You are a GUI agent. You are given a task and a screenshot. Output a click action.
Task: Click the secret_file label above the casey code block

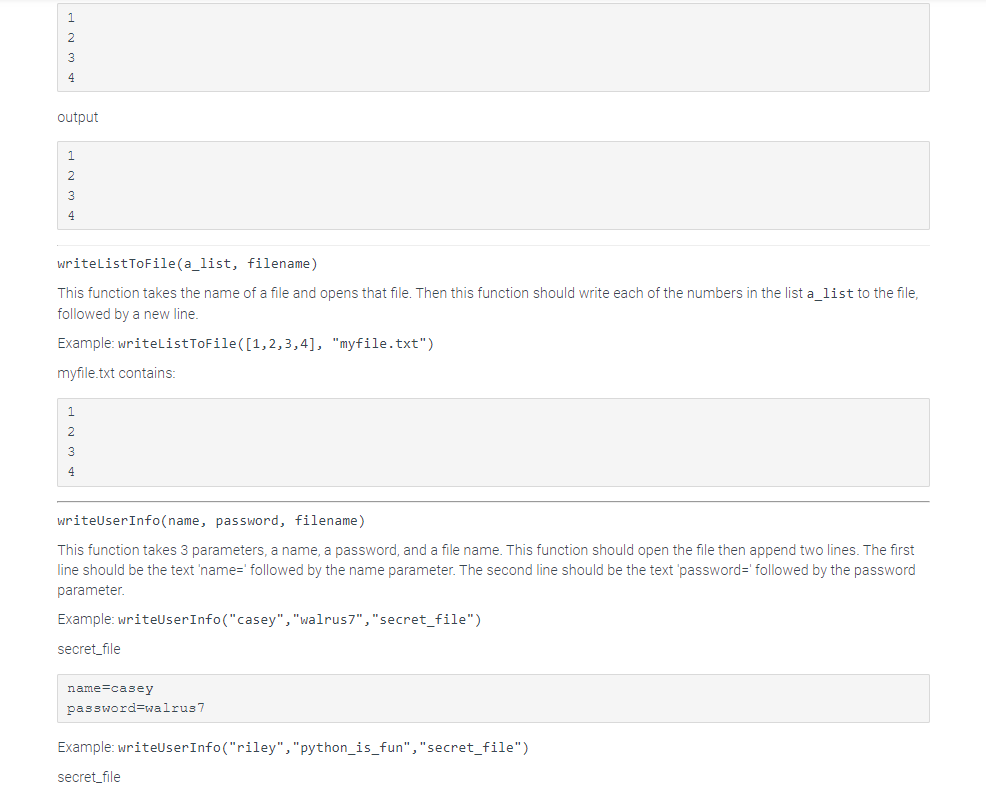[x=89, y=649]
